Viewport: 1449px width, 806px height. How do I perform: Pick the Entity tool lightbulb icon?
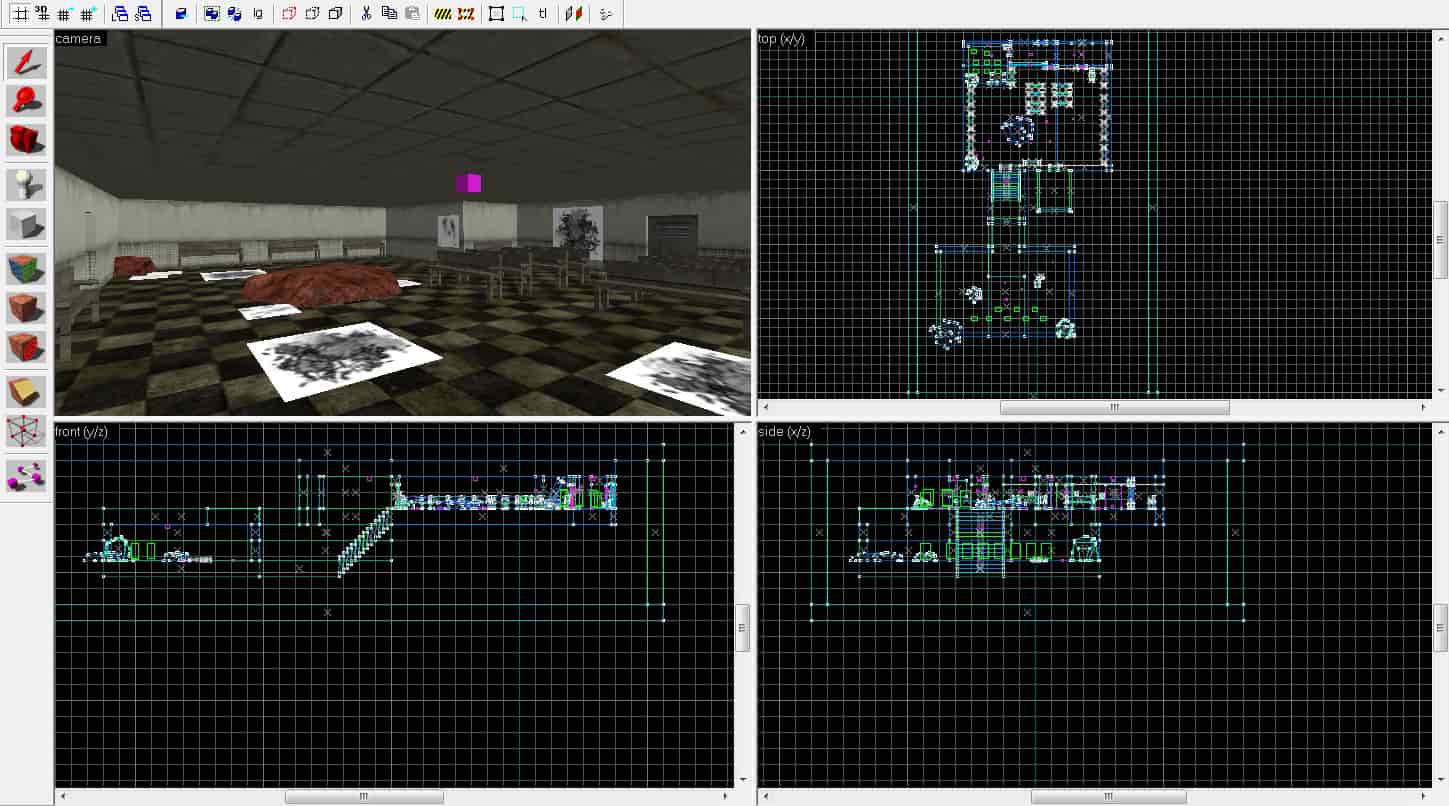tap(26, 185)
